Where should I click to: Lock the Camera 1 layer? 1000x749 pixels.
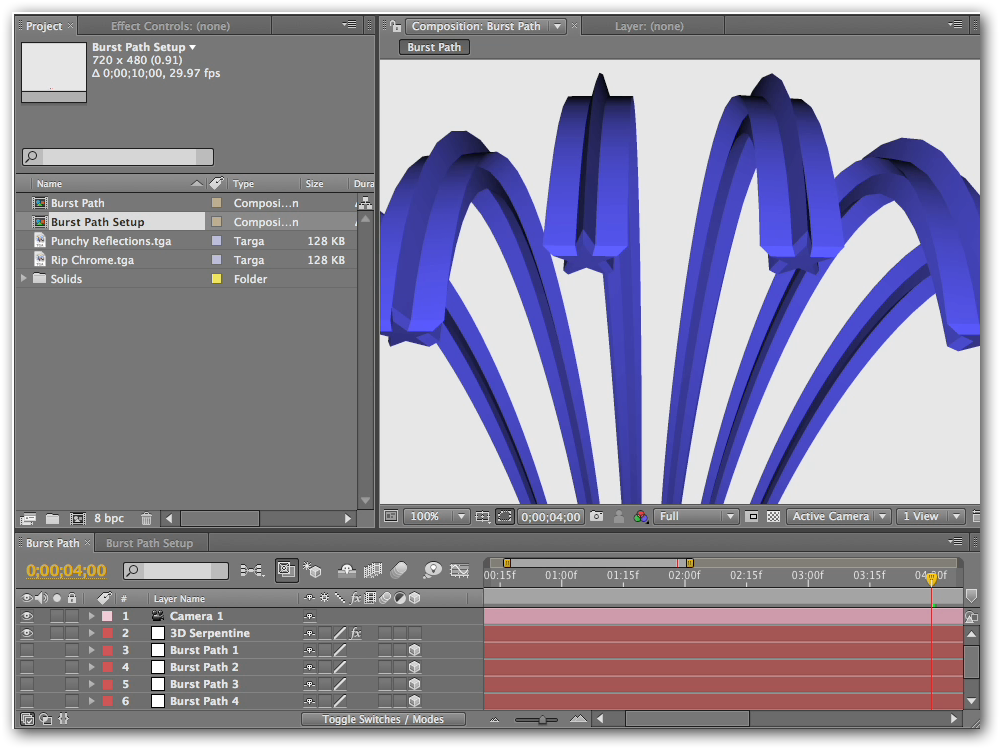click(x=72, y=616)
